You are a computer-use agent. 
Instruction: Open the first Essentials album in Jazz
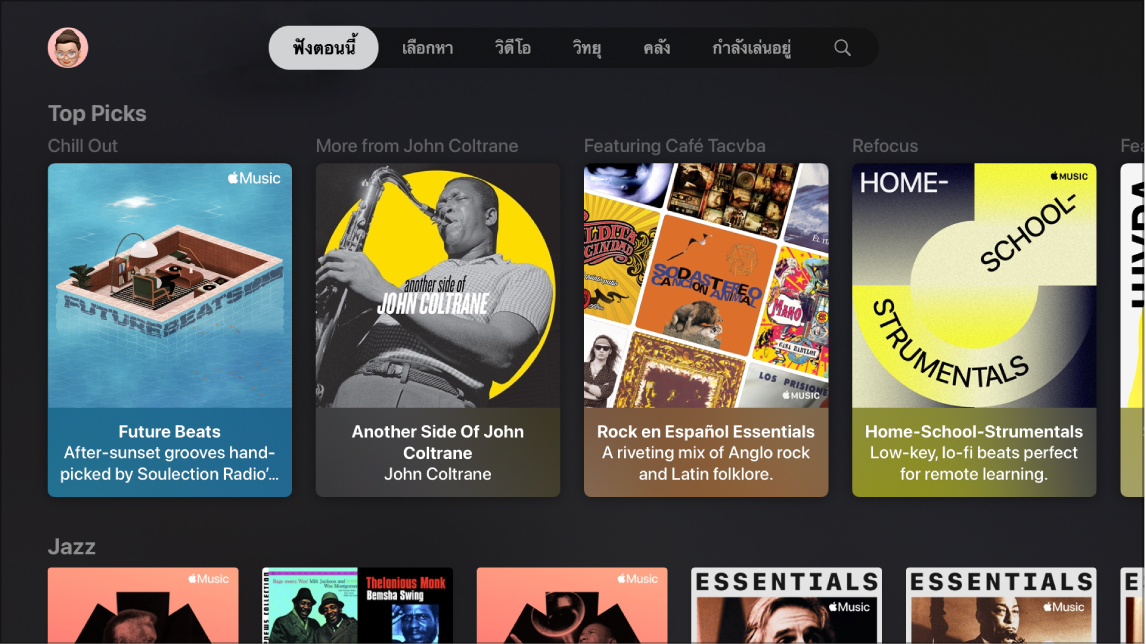tap(786, 605)
